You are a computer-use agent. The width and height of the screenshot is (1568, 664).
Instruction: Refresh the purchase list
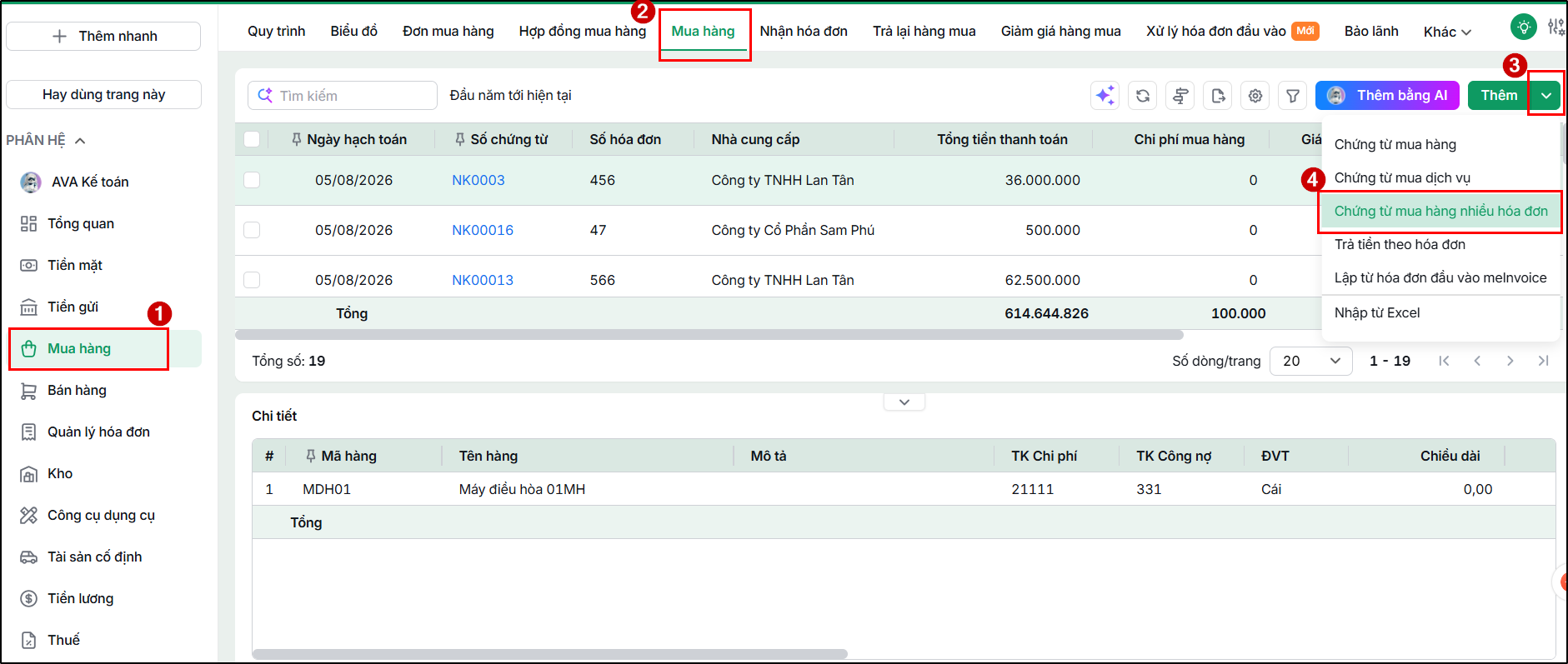tap(1143, 96)
